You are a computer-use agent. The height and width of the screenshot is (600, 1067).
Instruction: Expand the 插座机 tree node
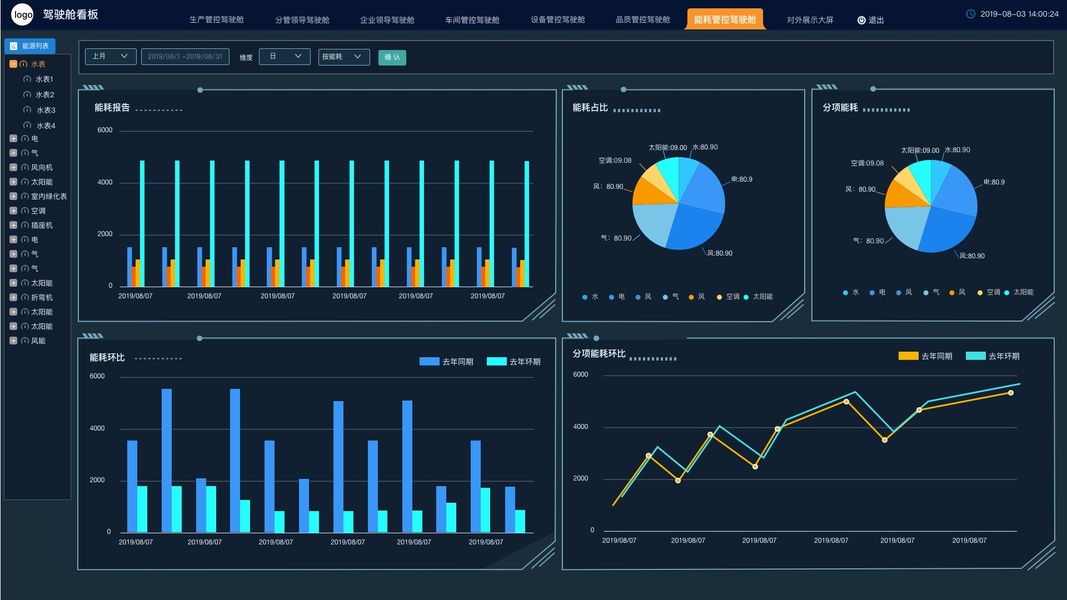point(13,225)
